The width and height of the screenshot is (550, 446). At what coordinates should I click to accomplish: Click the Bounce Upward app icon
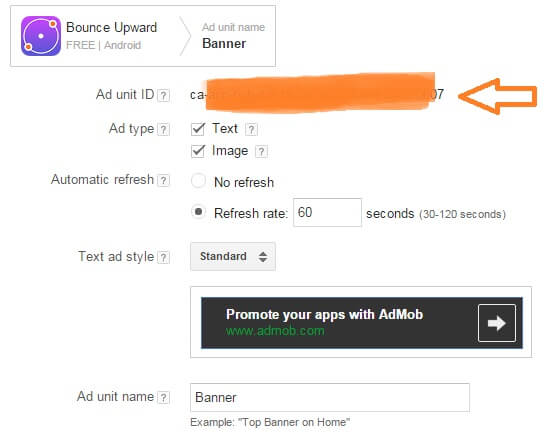41,36
